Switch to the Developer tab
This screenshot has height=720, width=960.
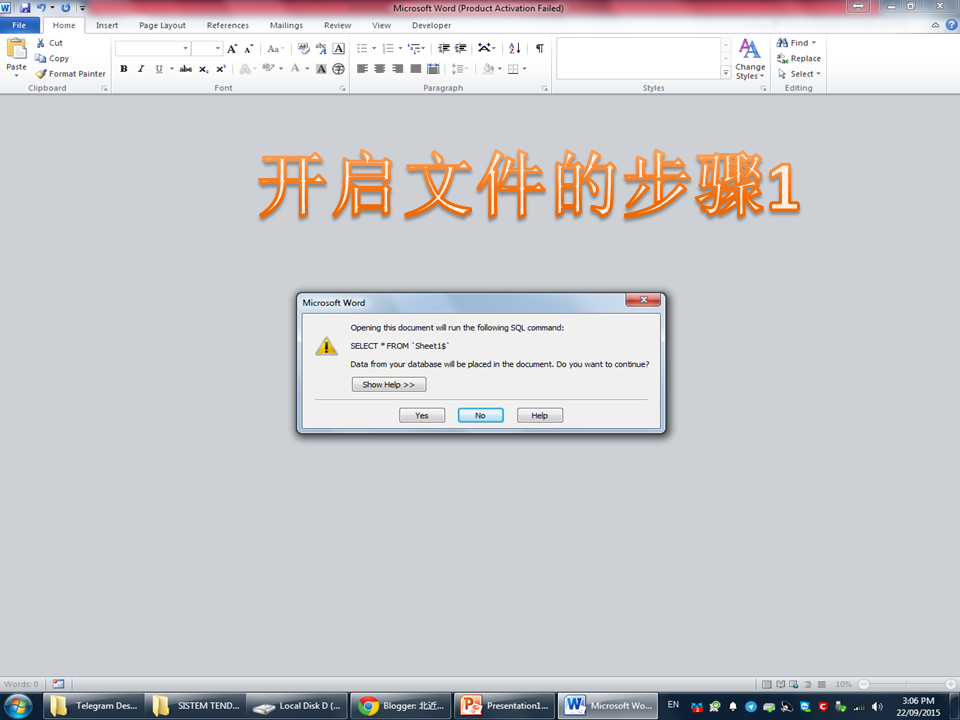432,25
